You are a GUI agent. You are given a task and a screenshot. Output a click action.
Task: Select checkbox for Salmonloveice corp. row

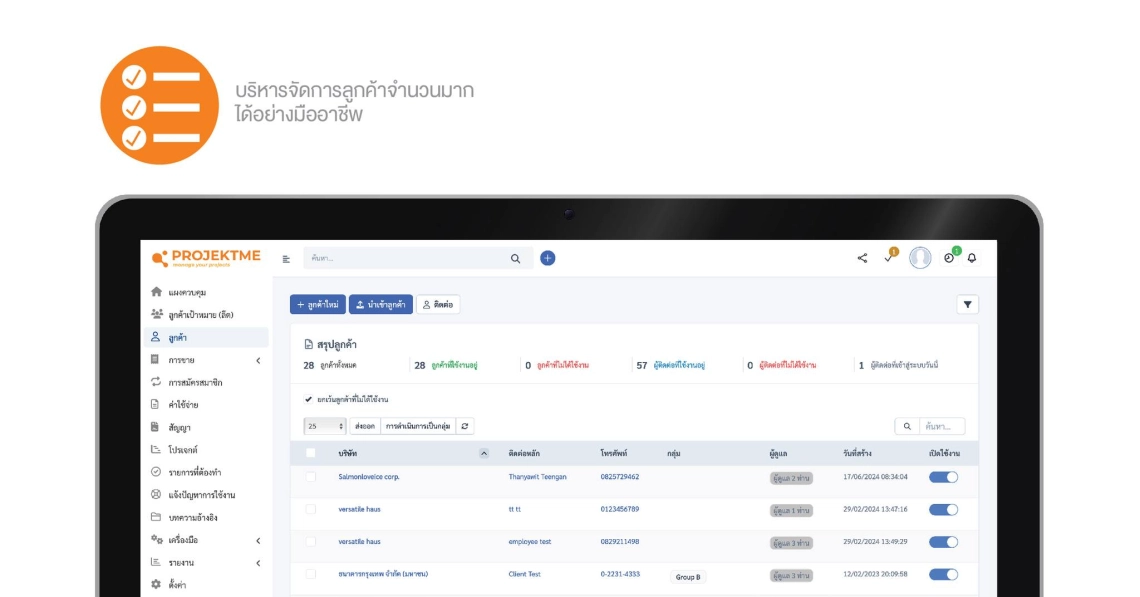310,477
